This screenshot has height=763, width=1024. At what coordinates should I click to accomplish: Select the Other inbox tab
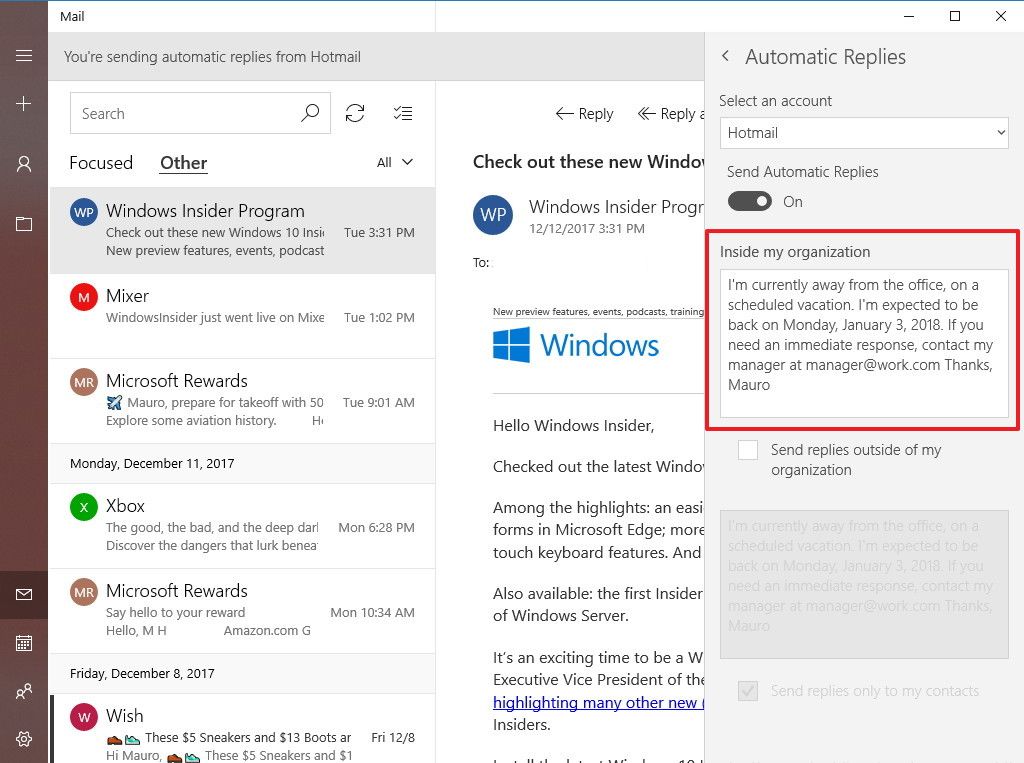[x=183, y=162]
